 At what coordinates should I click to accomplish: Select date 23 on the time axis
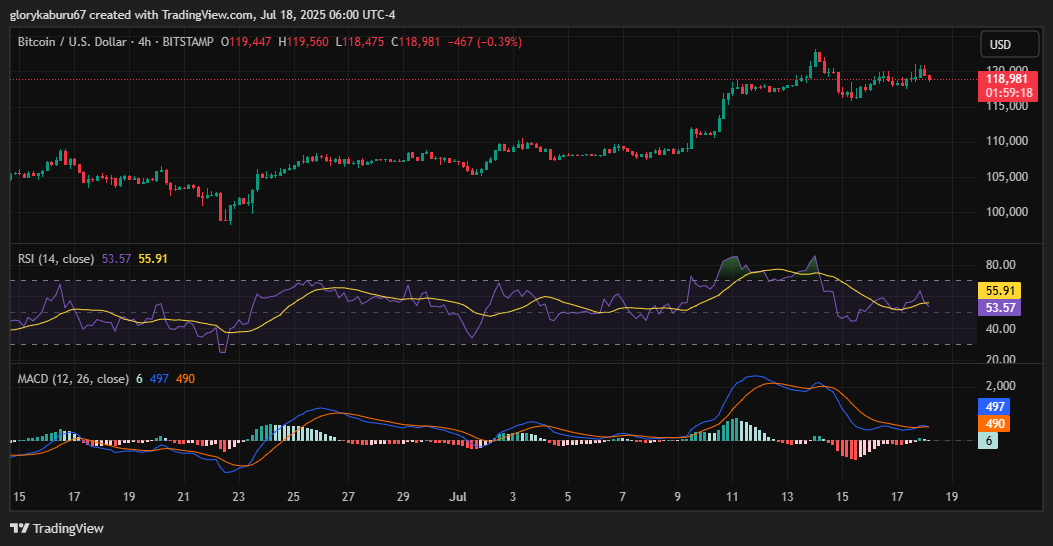point(238,496)
